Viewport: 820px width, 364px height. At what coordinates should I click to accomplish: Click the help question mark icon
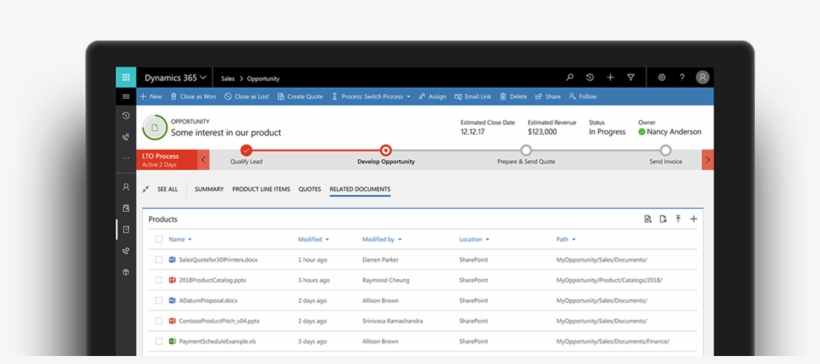[682, 77]
